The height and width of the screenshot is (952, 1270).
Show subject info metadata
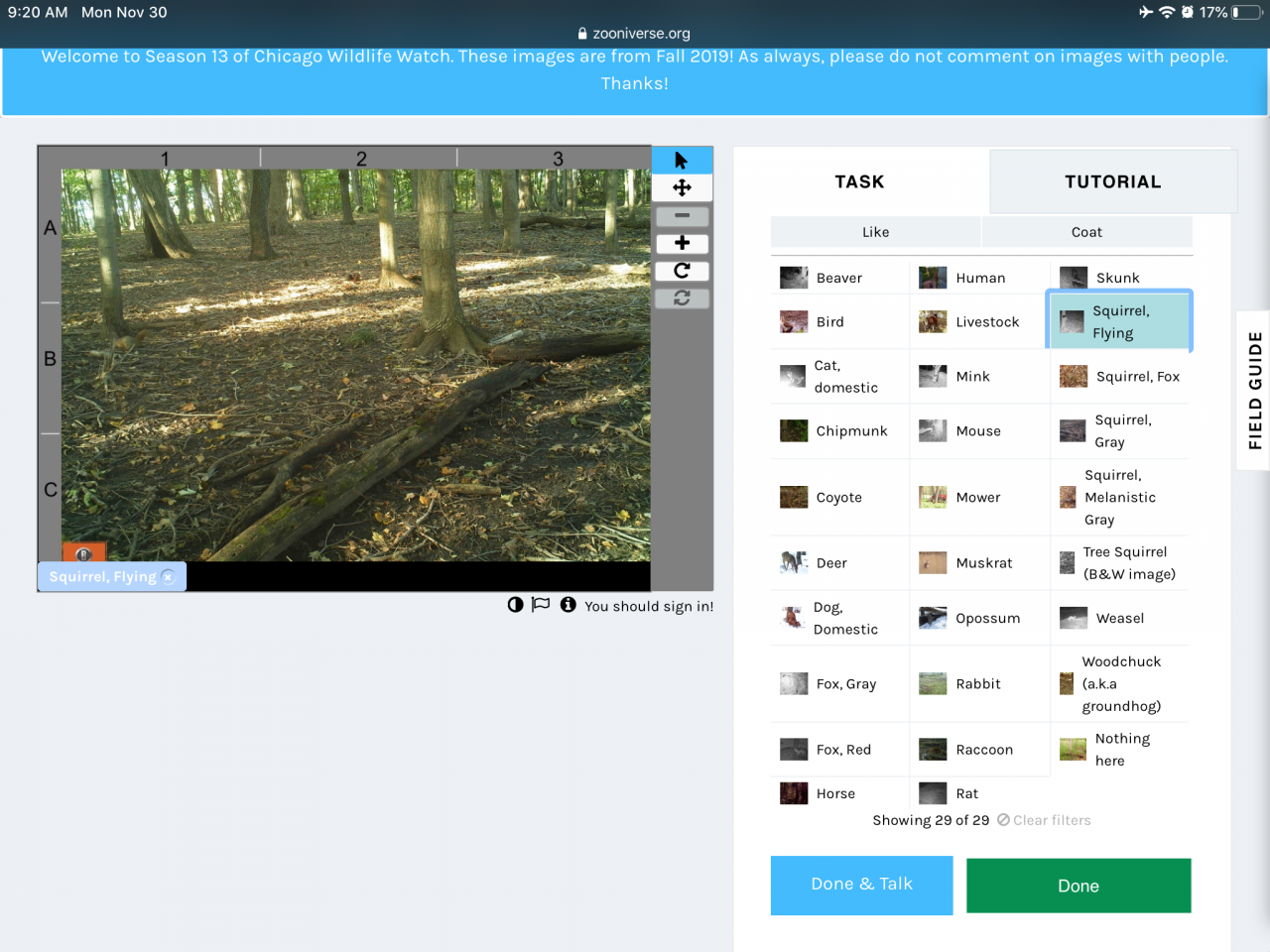pyautogui.click(x=568, y=605)
